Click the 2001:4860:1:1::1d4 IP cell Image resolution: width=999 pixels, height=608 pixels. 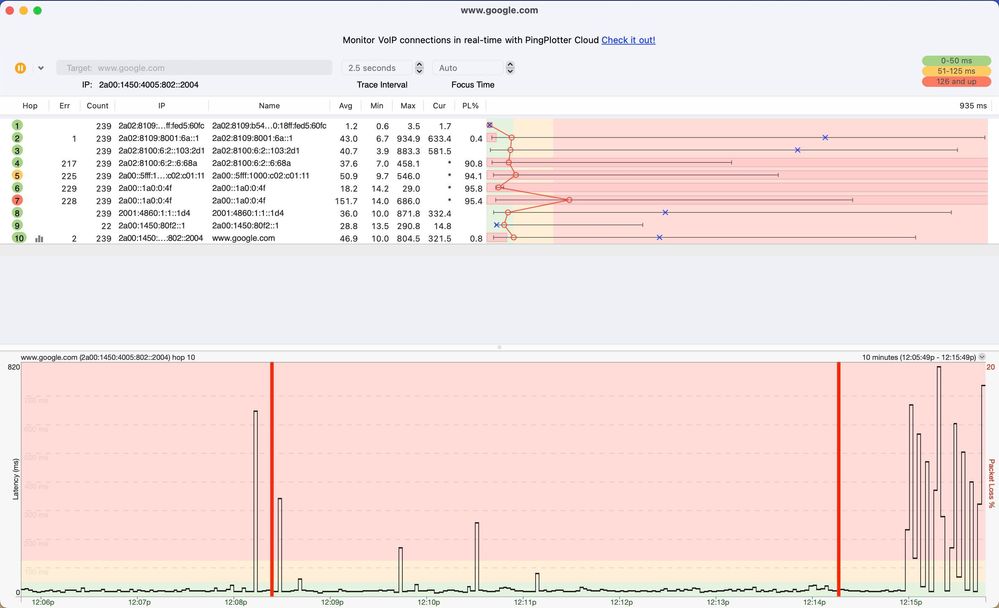click(154, 213)
